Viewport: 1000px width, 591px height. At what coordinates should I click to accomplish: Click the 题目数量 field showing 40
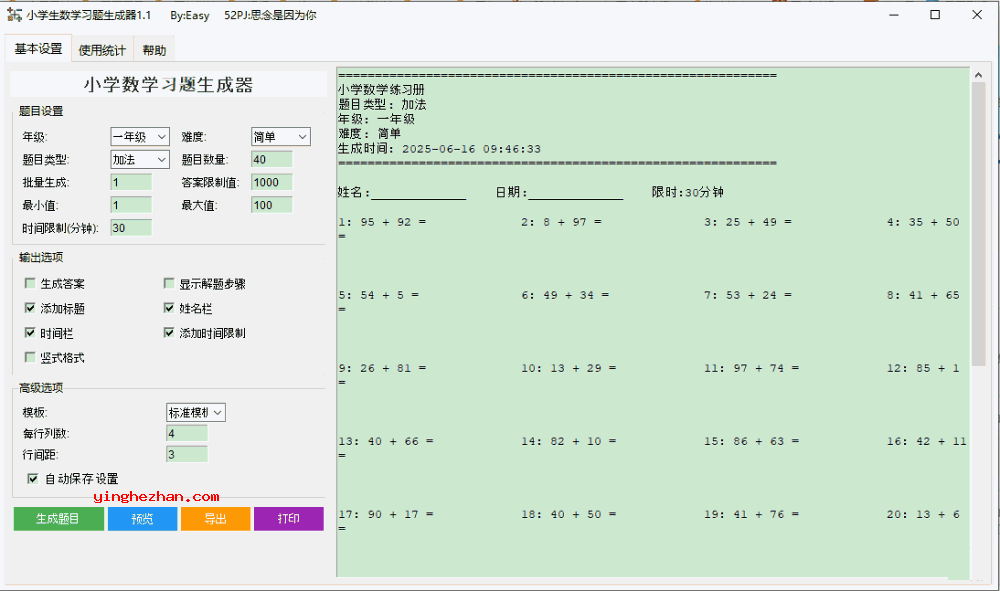(x=272, y=159)
